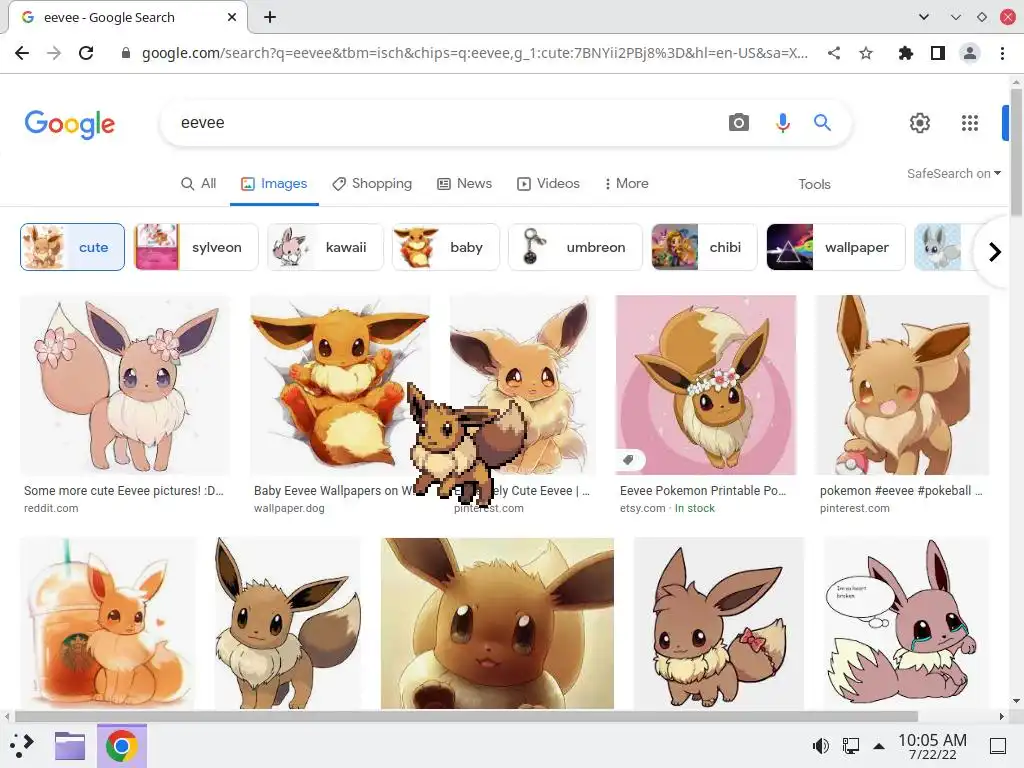Click the 10:05 AM clock

tap(932, 746)
